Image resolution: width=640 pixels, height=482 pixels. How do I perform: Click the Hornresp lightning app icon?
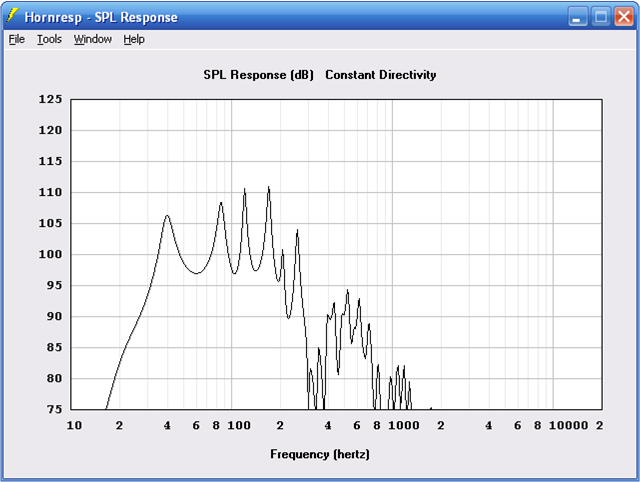[12, 16]
